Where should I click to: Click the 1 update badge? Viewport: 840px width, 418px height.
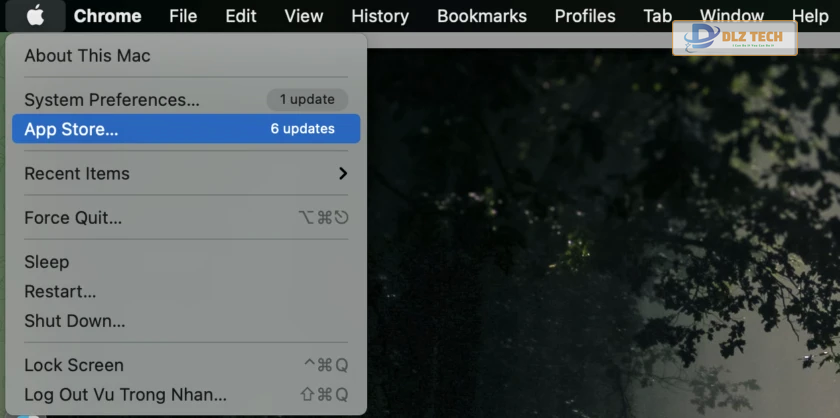308,100
